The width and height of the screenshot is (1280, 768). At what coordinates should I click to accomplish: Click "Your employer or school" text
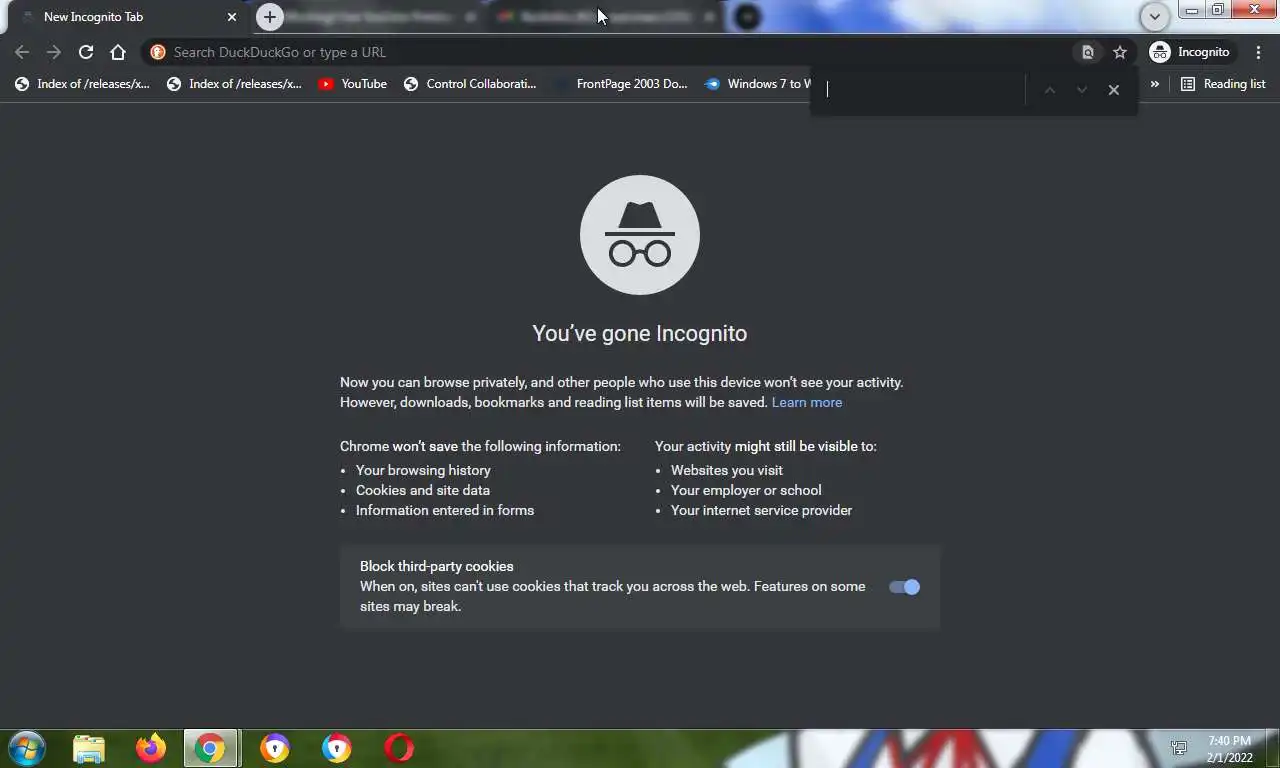coord(746,490)
